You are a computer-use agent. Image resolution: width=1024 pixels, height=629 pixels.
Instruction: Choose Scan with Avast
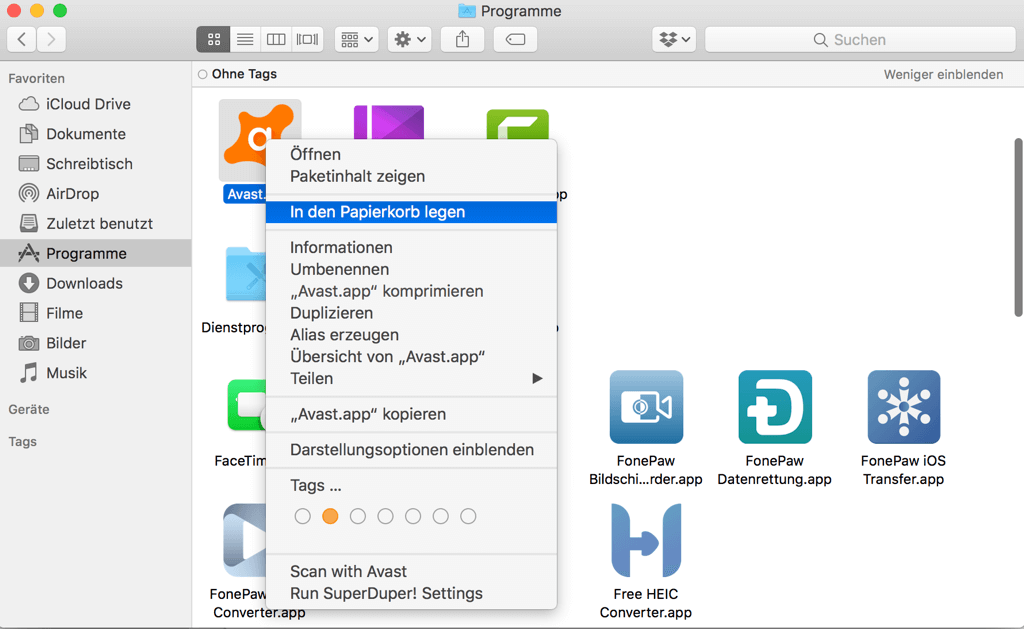coord(411,572)
